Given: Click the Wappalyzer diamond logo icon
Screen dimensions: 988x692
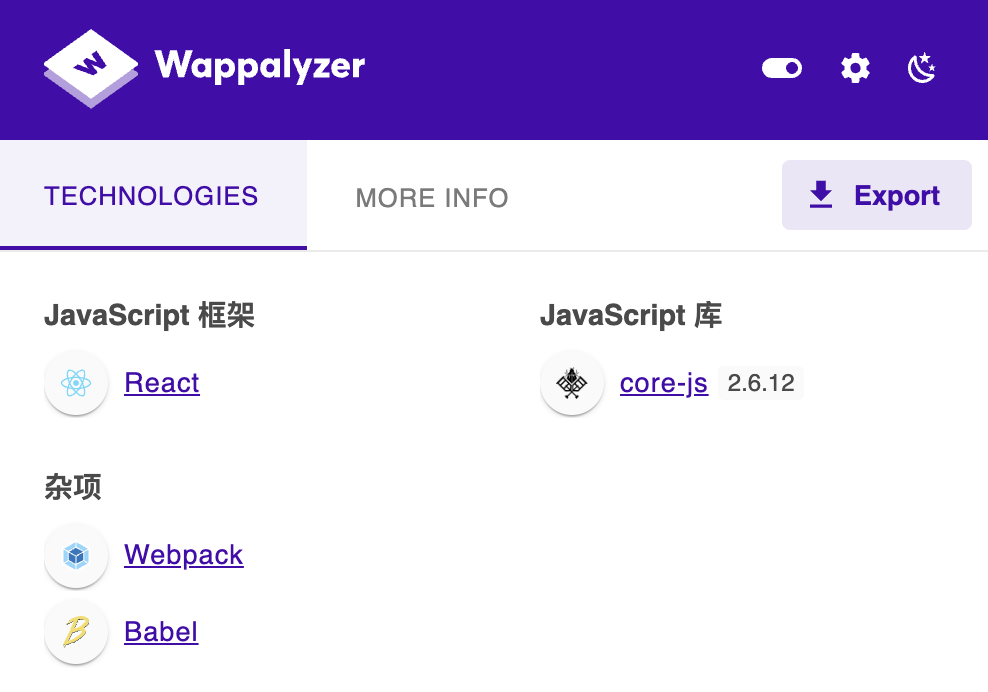Looking at the screenshot, I should pyautogui.click(x=91, y=68).
